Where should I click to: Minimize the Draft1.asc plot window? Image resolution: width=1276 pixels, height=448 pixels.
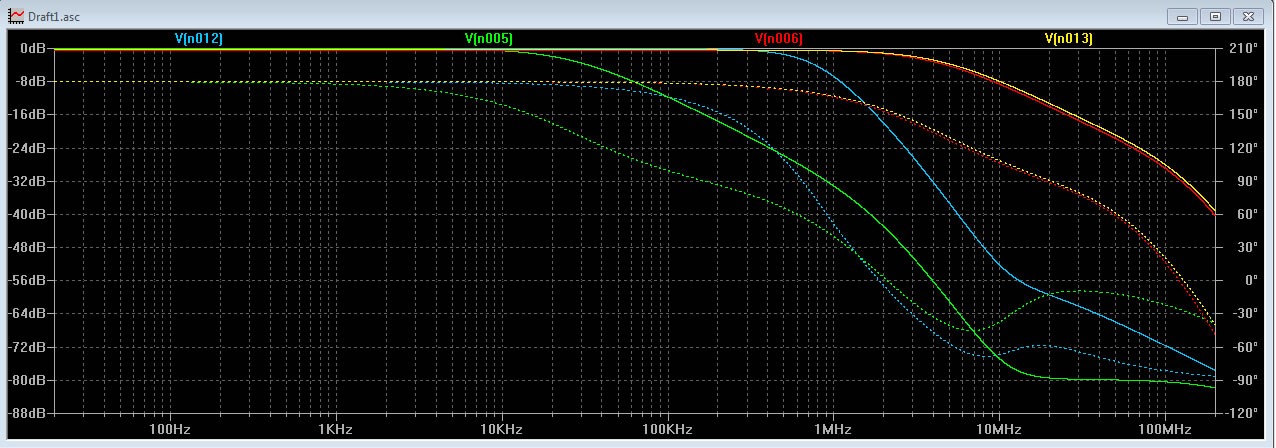pos(1184,16)
